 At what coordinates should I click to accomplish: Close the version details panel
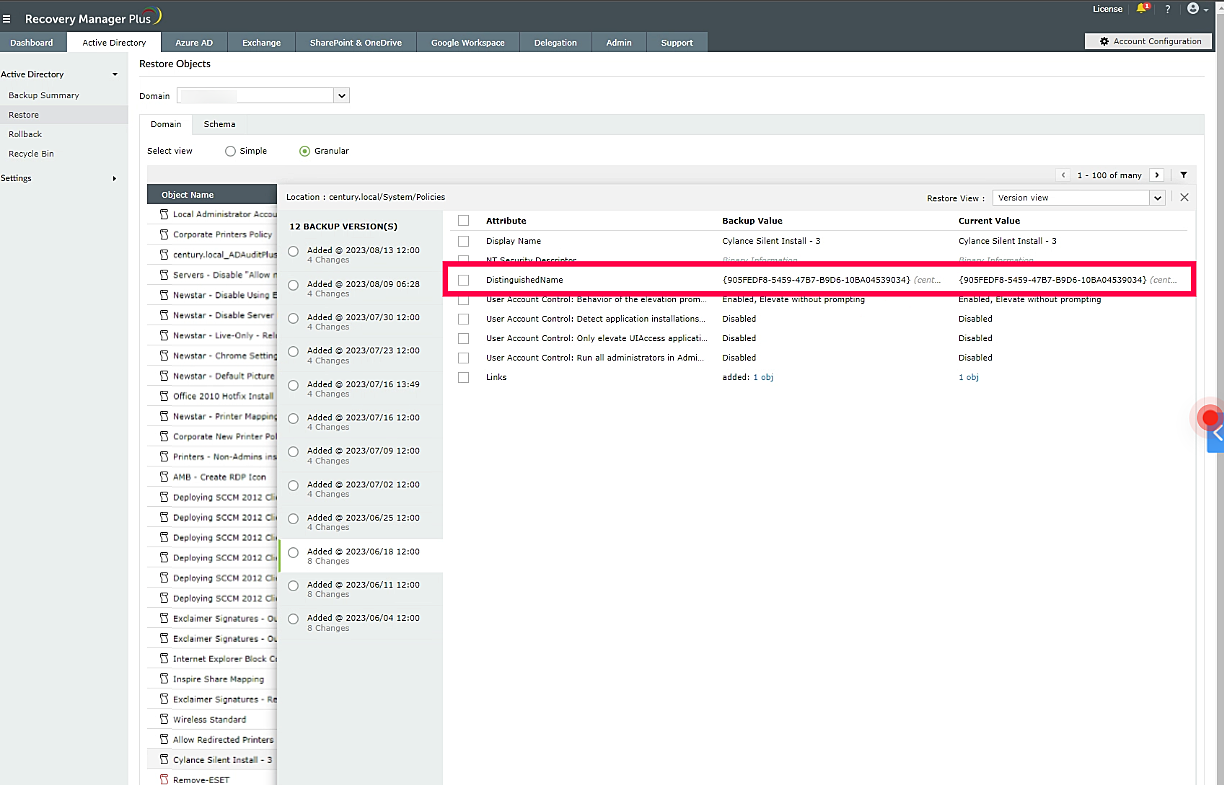1184,198
